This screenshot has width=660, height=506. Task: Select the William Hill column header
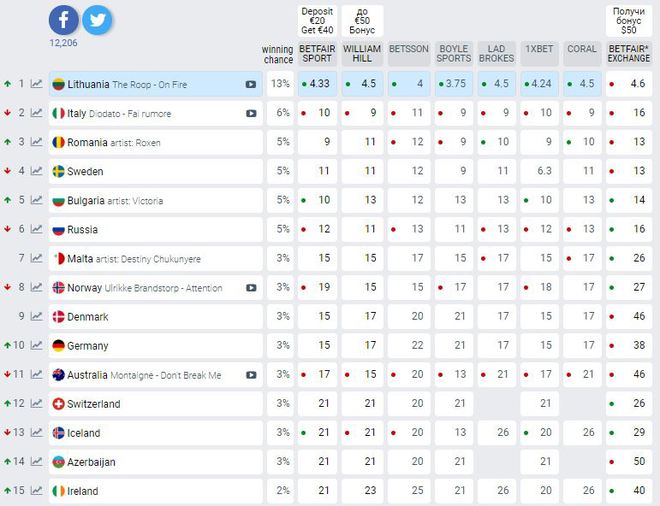[x=362, y=54]
